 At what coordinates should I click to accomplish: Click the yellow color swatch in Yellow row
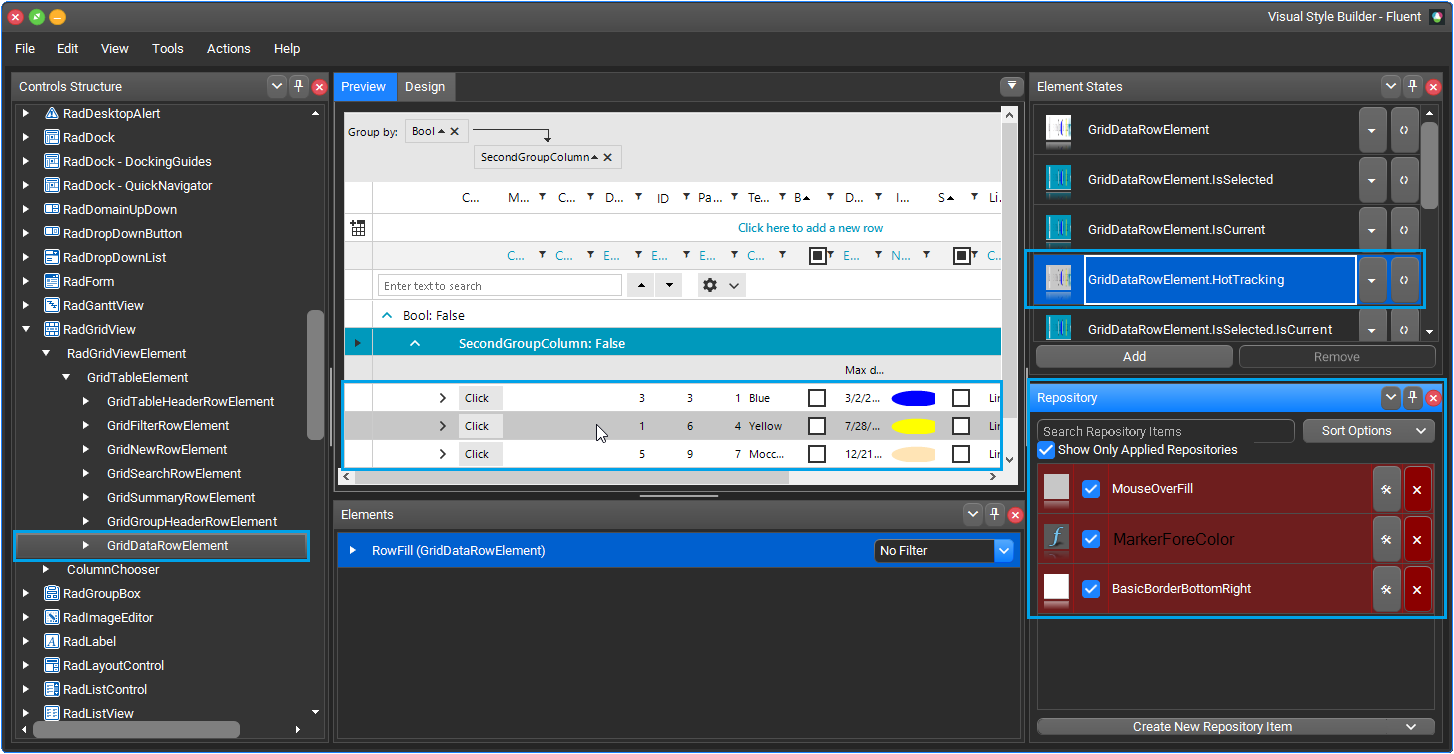point(913,426)
